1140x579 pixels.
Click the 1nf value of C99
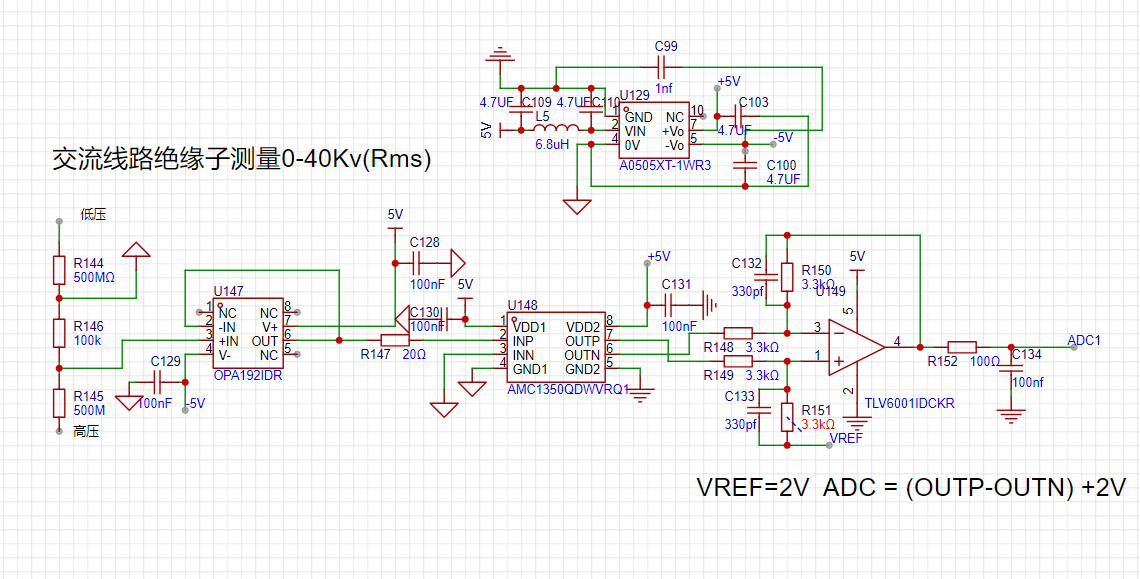(x=664, y=88)
